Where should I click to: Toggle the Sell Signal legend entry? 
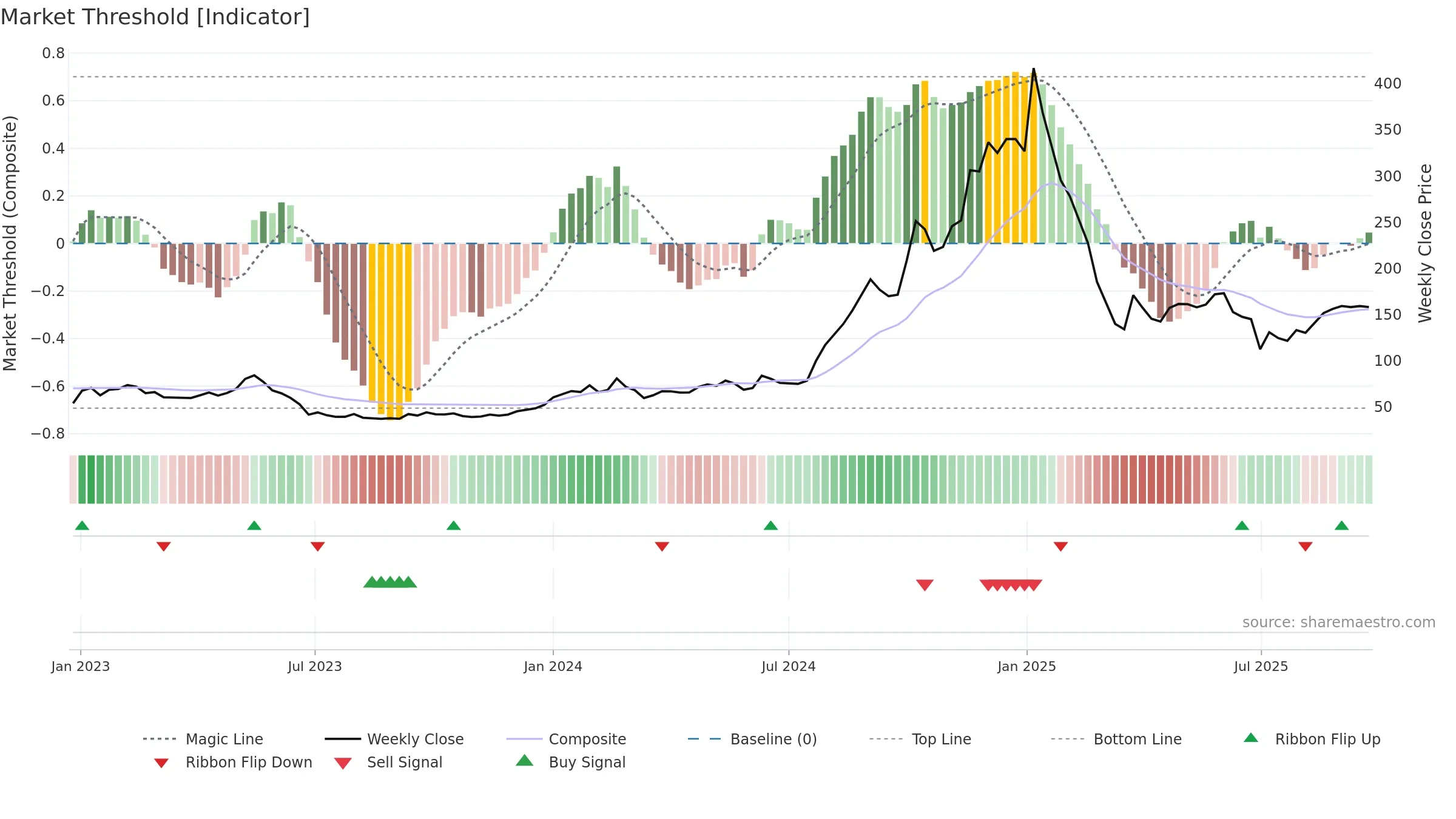388,762
